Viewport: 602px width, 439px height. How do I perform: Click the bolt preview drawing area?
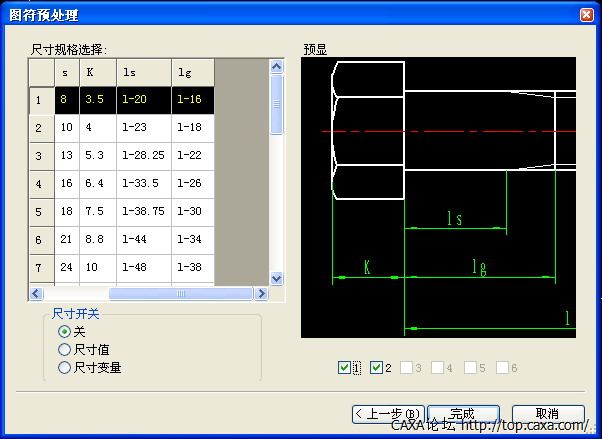(438, 195)
